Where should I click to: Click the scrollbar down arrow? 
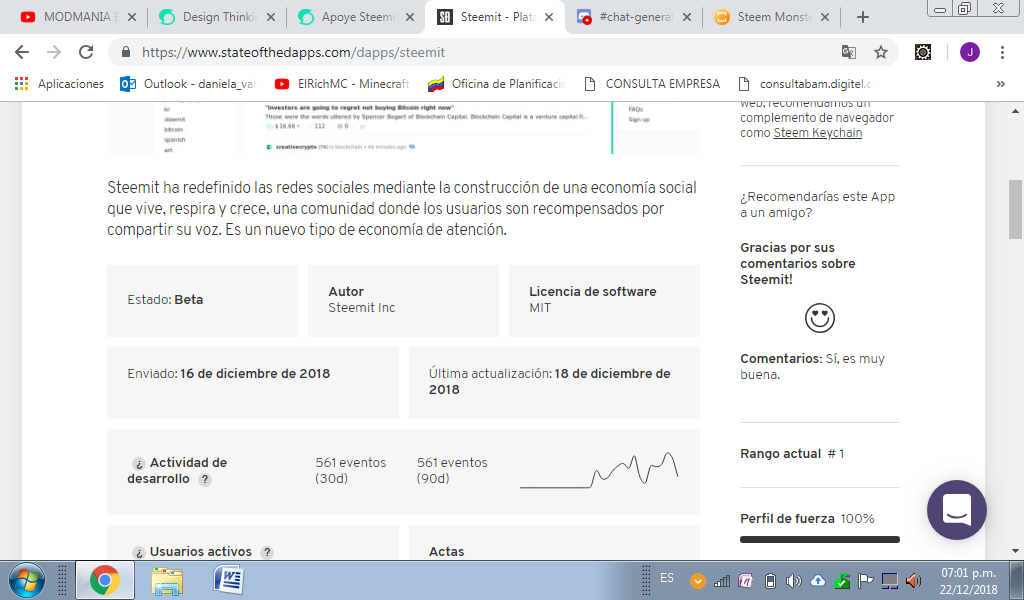point(1016,550)
